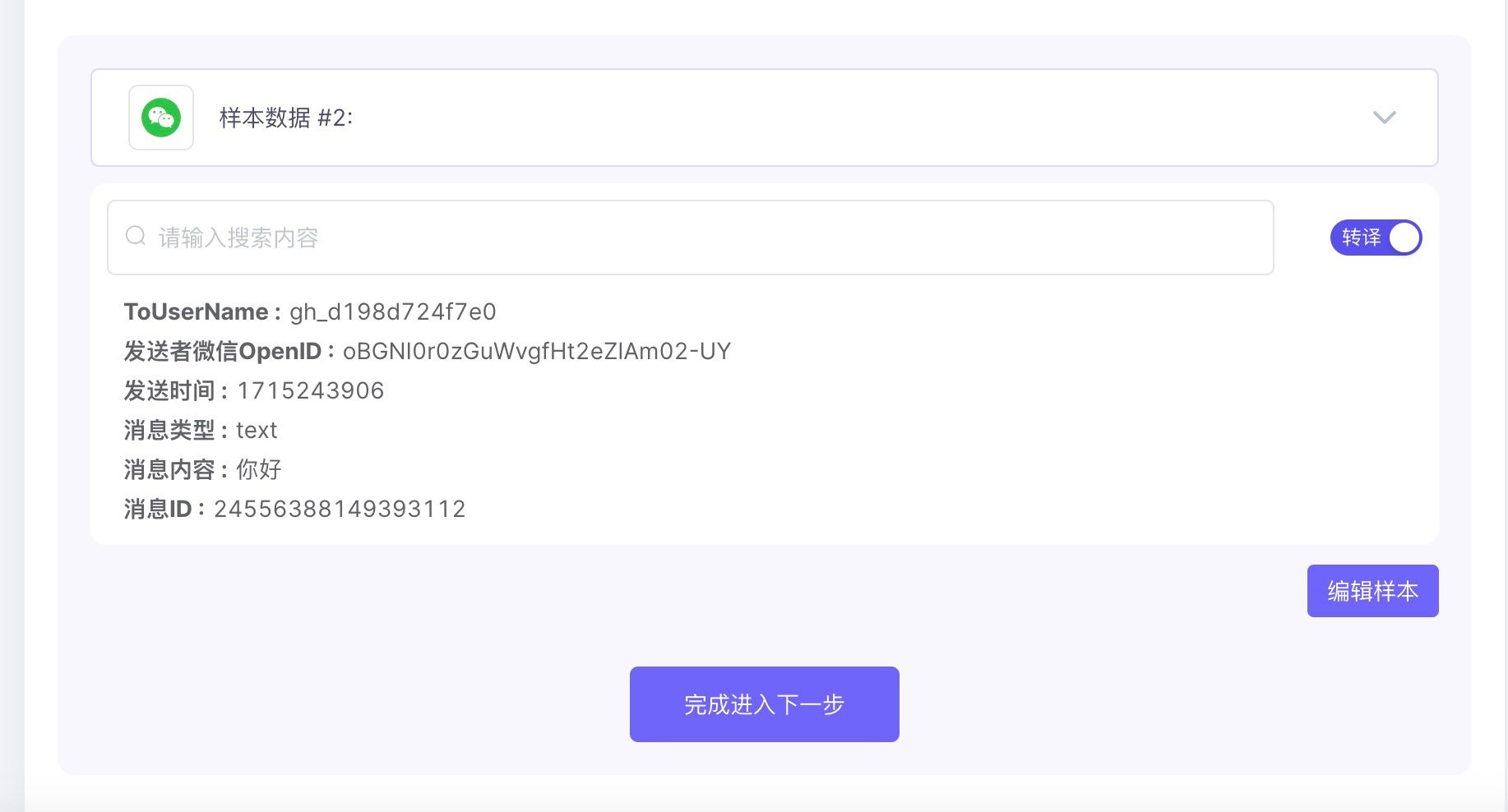Click 完成进入下一步 to proceed
This screenshot has width=1508, height=812.
764,704
